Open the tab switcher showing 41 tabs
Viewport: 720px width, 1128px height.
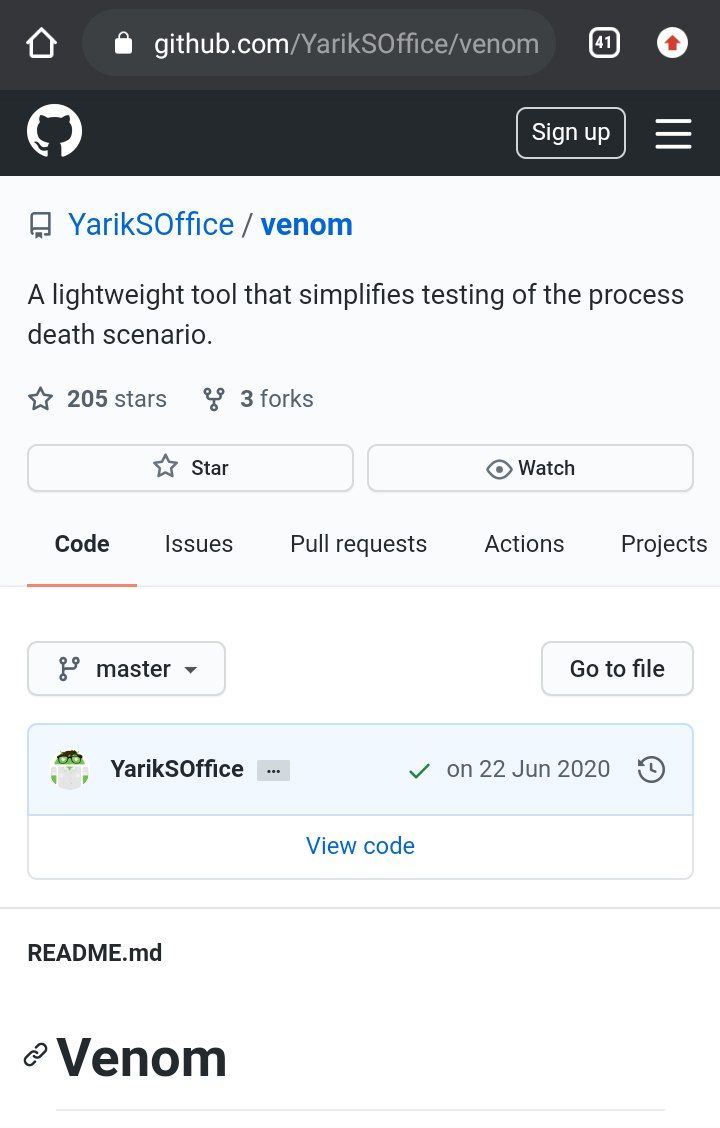[x=603, y=44]
